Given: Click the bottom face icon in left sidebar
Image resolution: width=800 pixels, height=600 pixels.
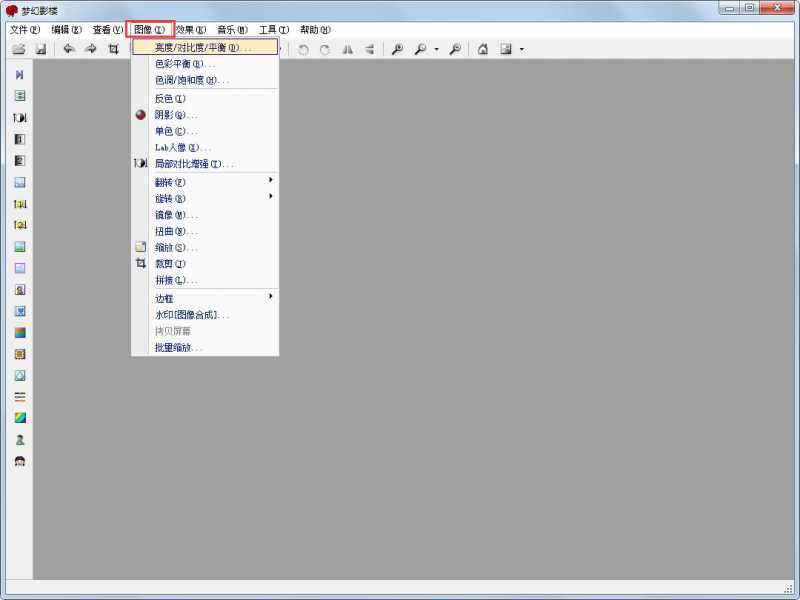Looking at the screenshot, I should click(19, 461).
